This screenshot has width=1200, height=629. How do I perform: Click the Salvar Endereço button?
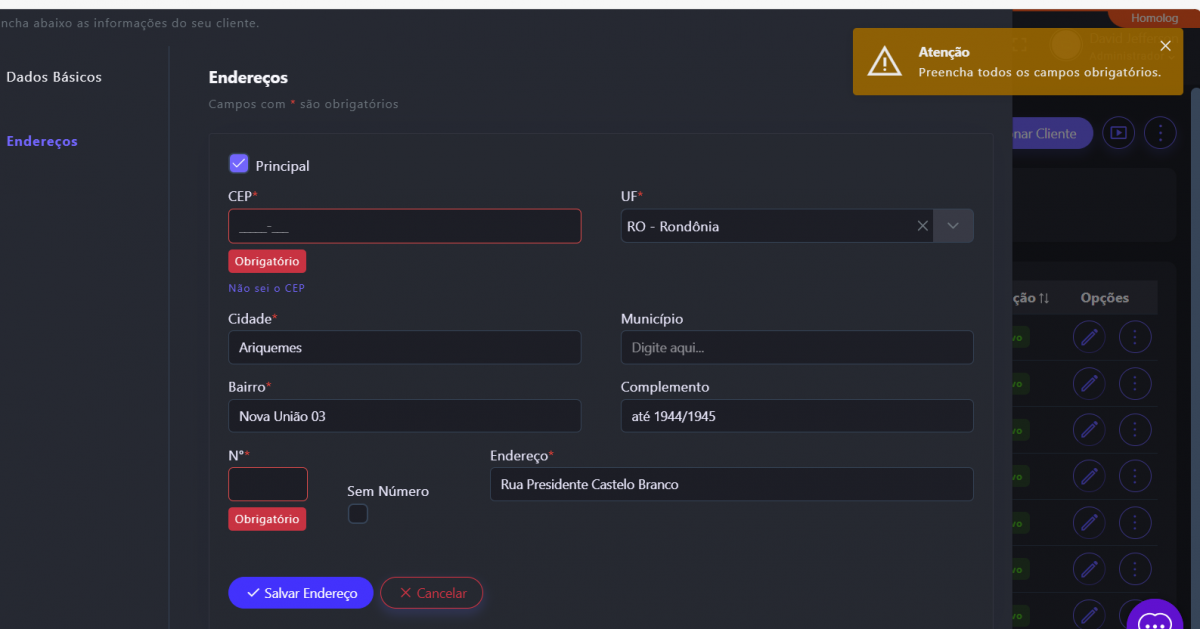(300, 593)
